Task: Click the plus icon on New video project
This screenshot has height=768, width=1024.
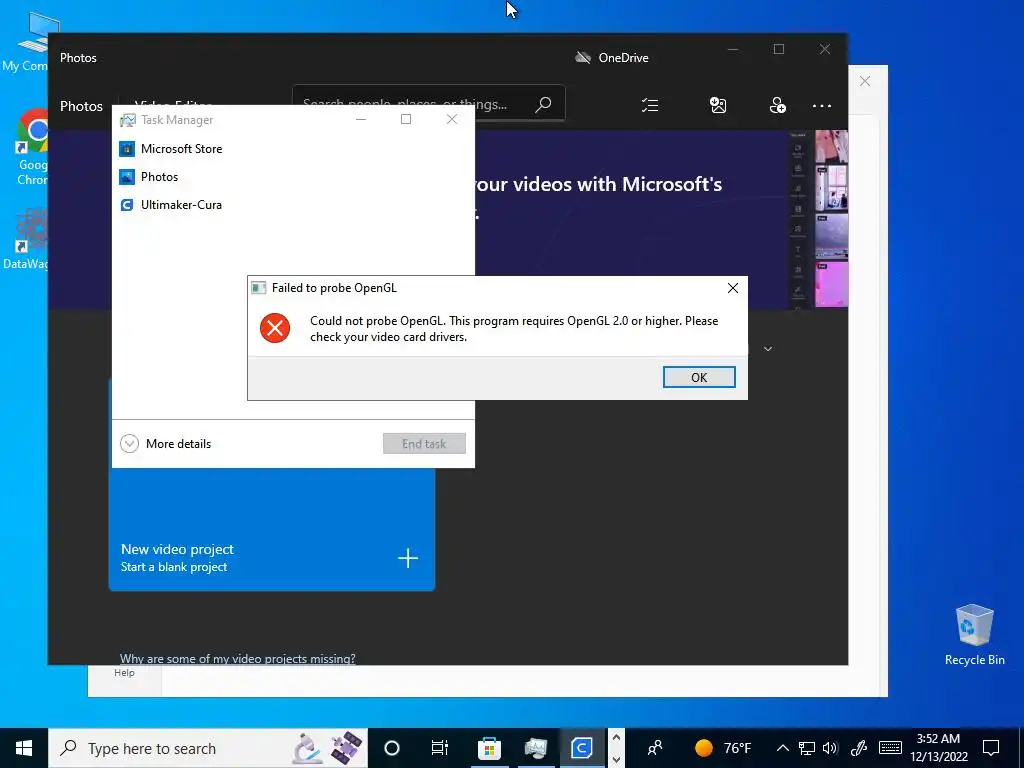Action: coord(408,558)
